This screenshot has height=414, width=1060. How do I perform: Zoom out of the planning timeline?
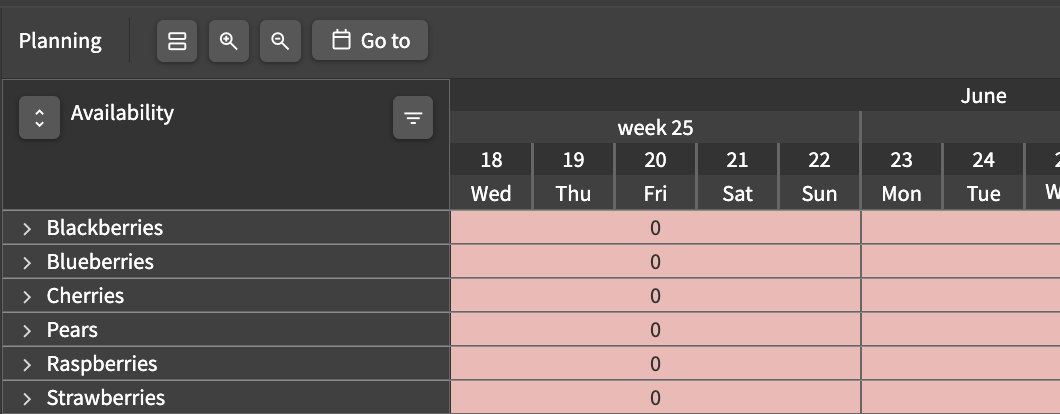click(x=280, y=41)
